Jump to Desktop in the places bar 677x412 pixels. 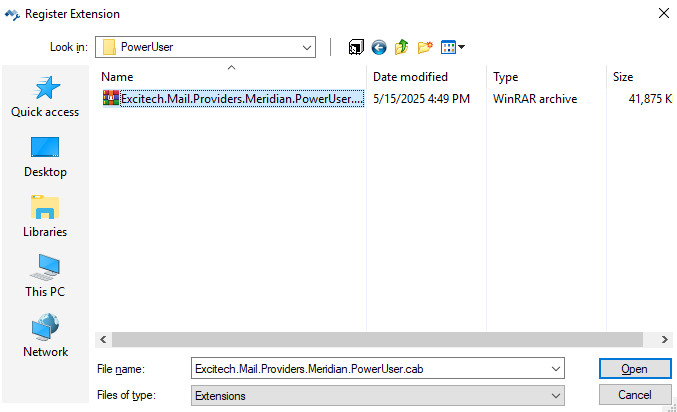pos(45,157)
